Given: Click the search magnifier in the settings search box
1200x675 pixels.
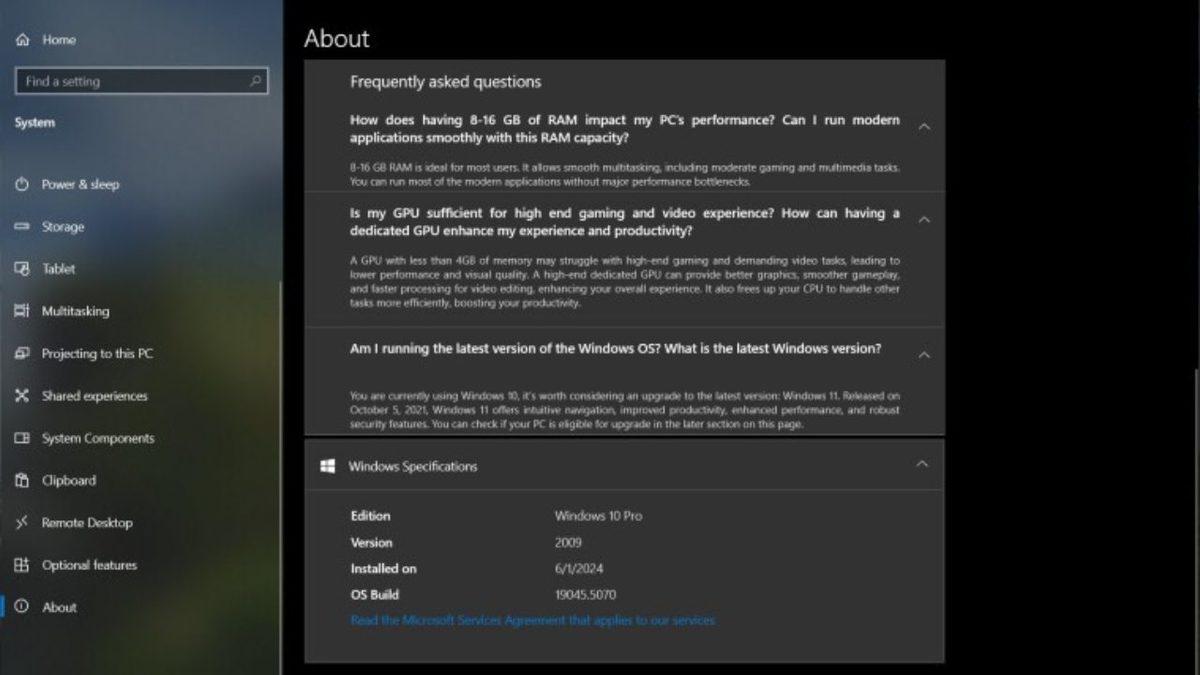Looking at the screenshot, I should (257, 81).
